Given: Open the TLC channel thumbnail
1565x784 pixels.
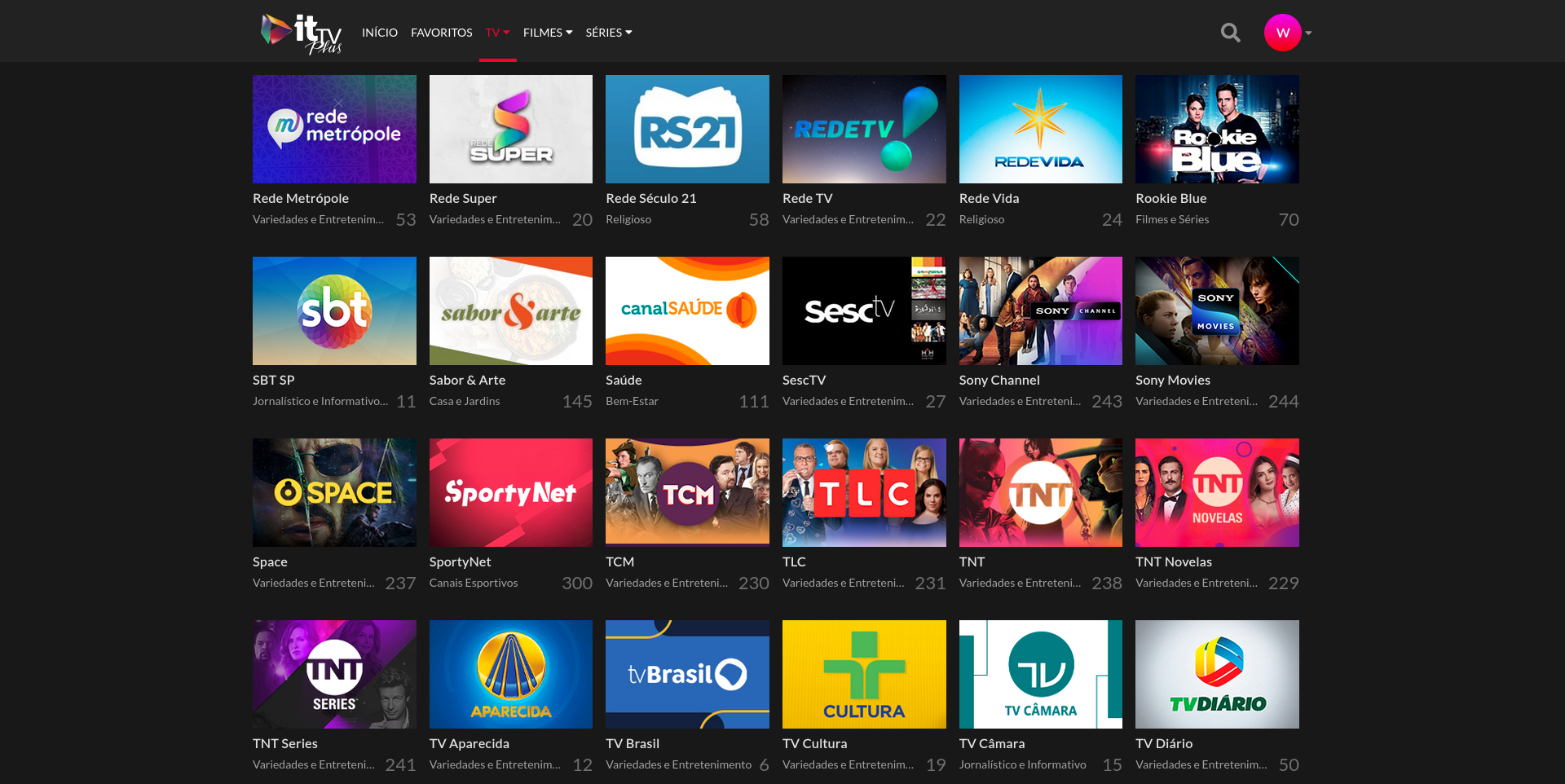Looking at the screenshot, I should (864, 492).
